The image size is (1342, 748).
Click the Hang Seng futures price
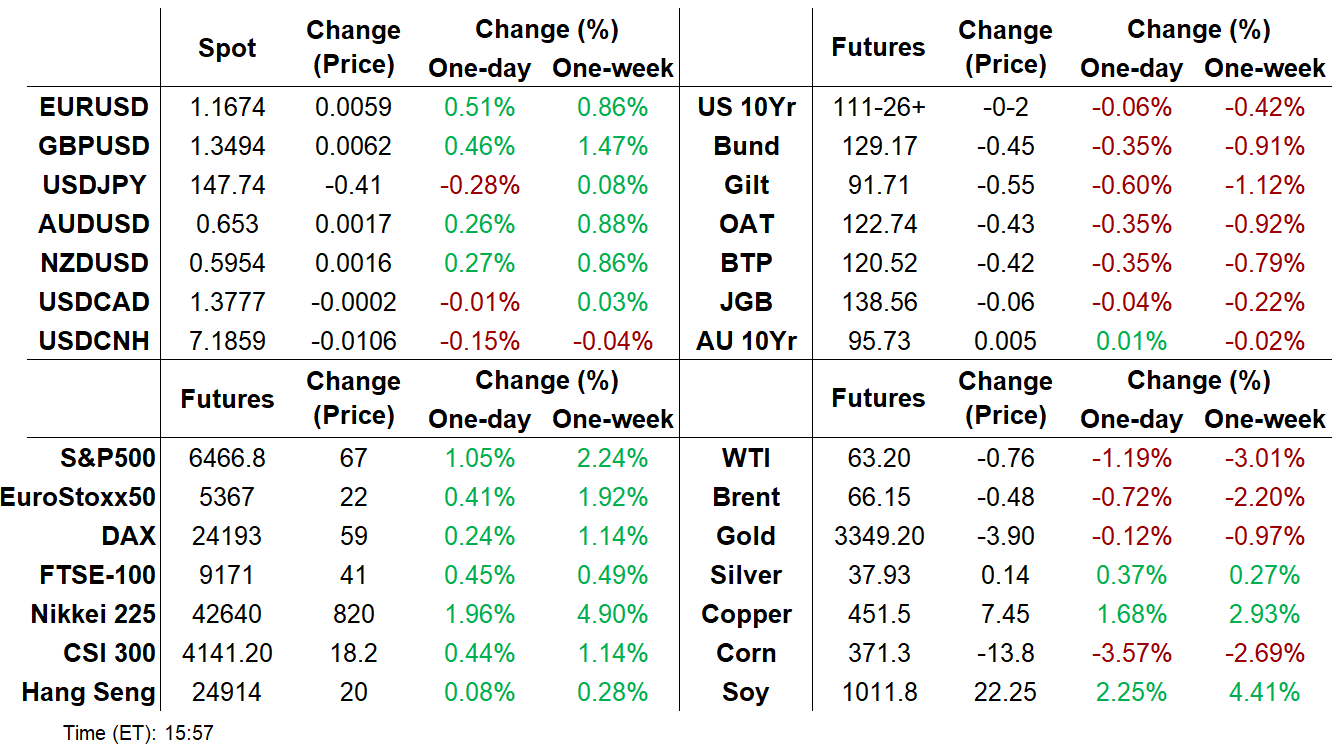click(227, 692)
